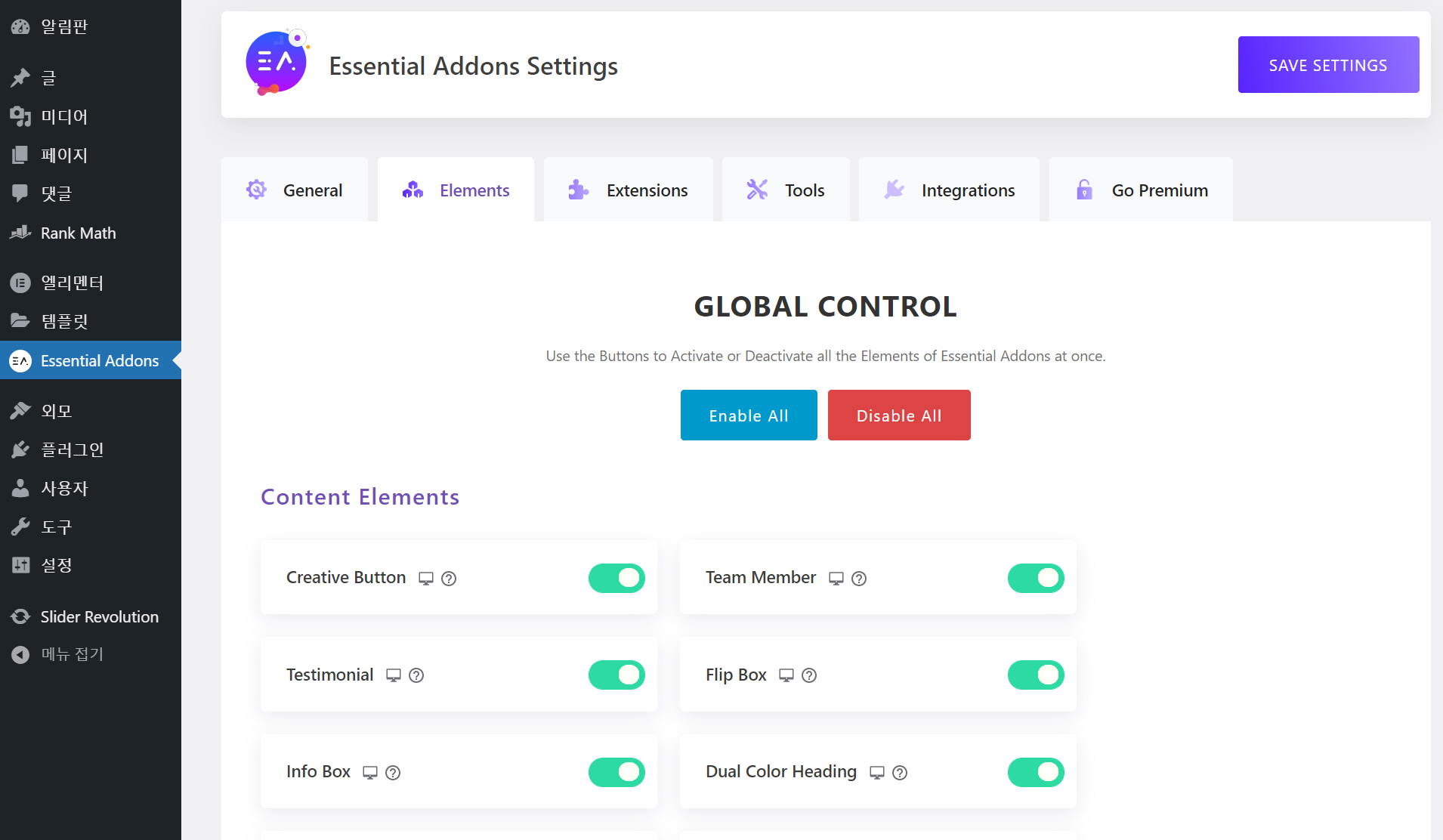Toggle the Creative Button element switch
The width and height of the screenshot is (1443, 840).
616,578
